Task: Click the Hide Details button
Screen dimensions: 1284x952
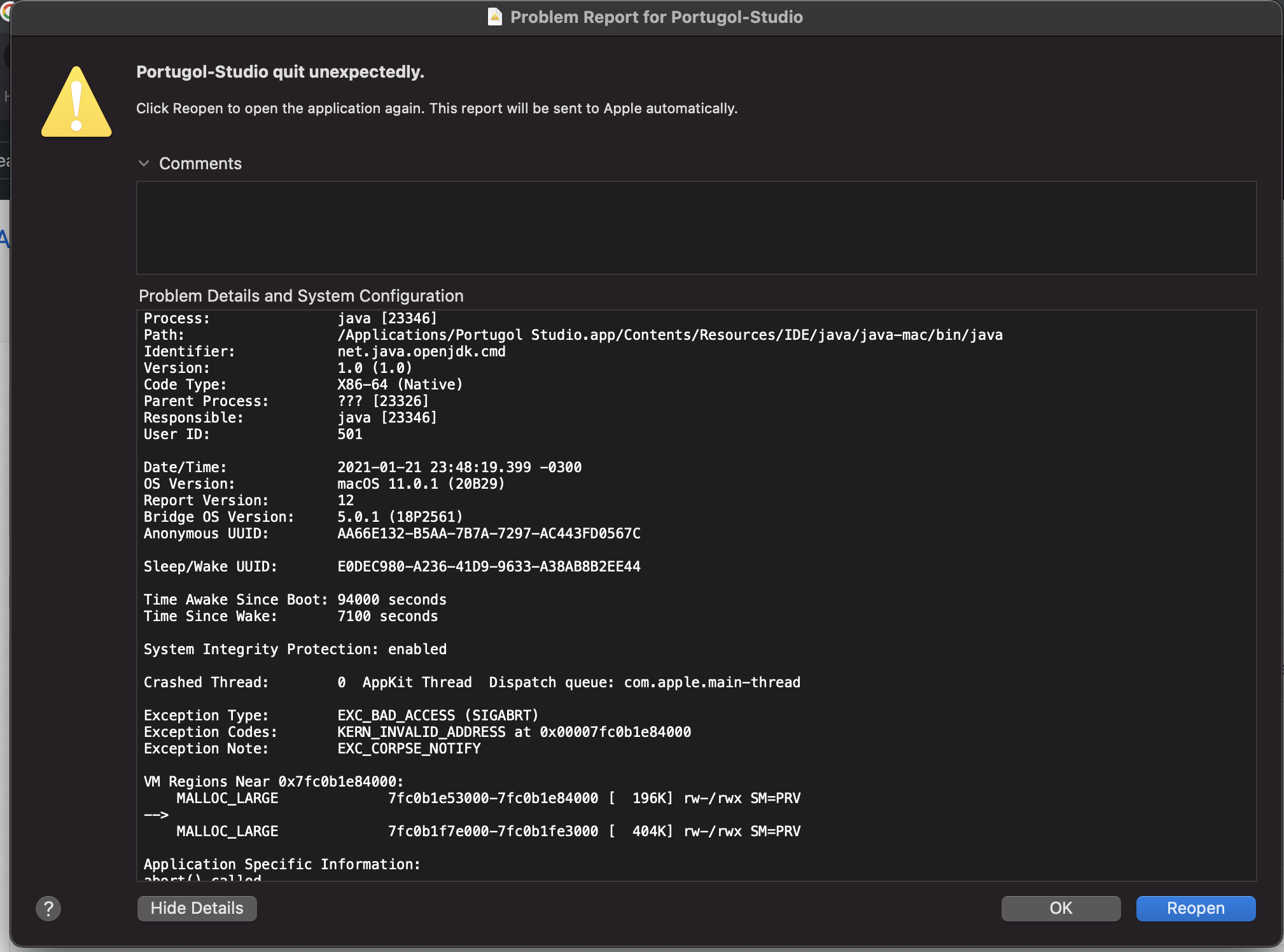Action: [197, 908]
